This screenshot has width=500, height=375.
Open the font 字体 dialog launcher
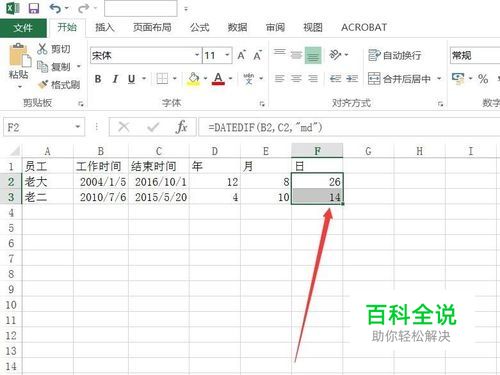point(262,104)
